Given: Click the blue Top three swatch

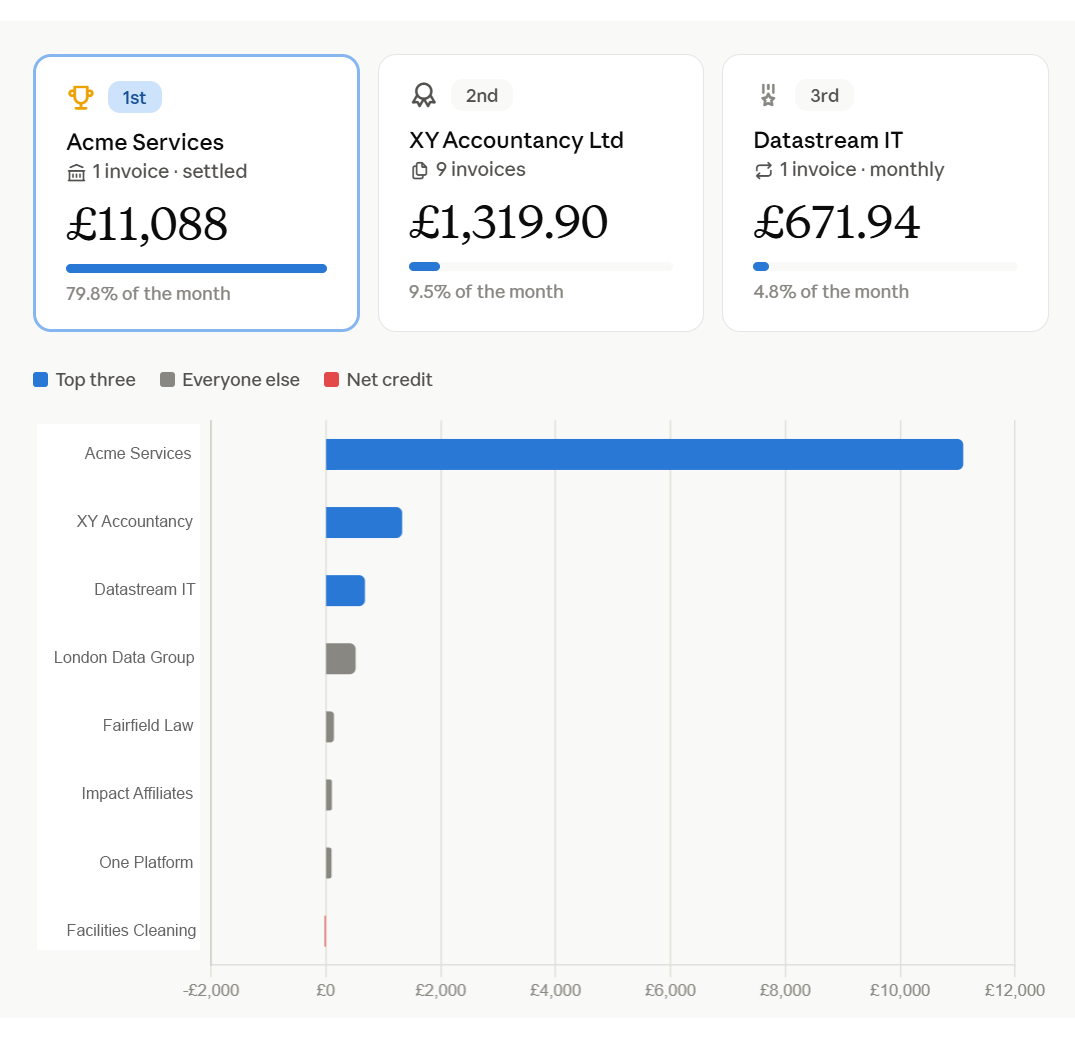Looking at the screenshot, I should tap(40, 380).
